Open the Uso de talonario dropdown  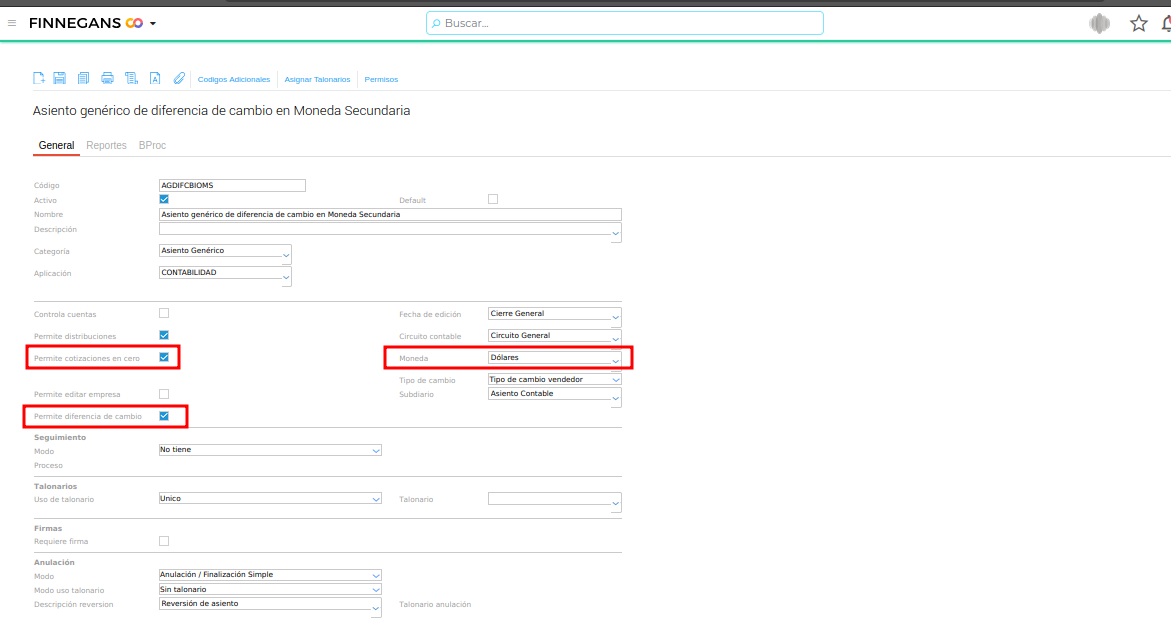(x=270, y=498)
